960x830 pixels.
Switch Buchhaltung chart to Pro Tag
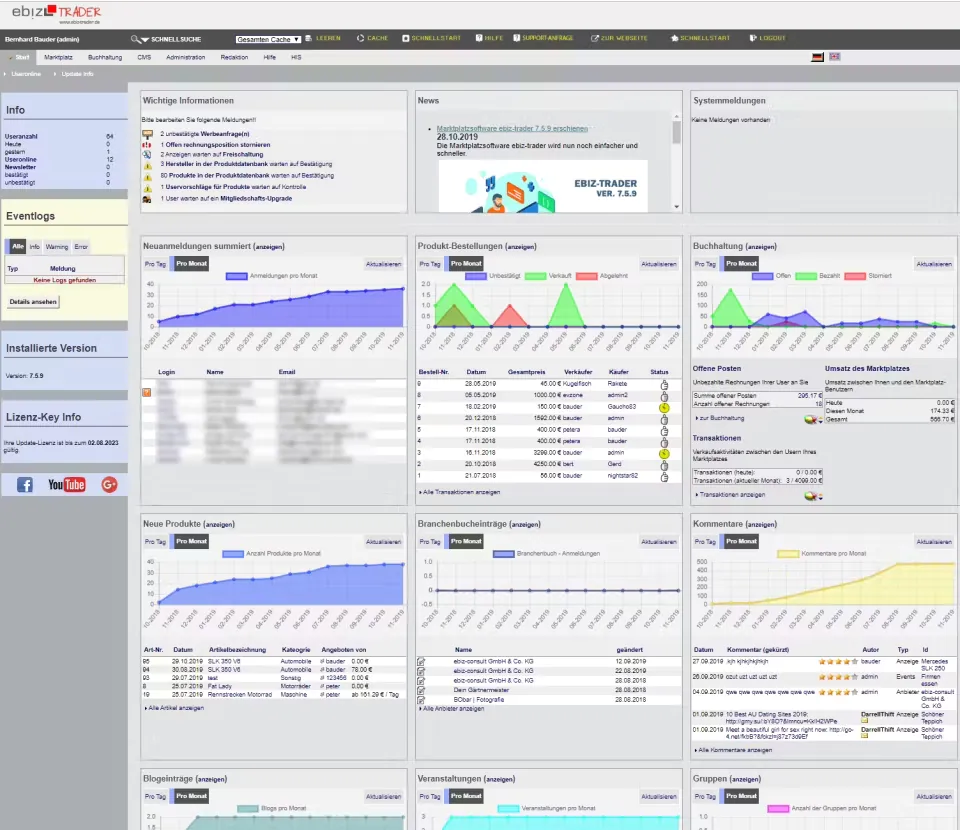(705, 264)
